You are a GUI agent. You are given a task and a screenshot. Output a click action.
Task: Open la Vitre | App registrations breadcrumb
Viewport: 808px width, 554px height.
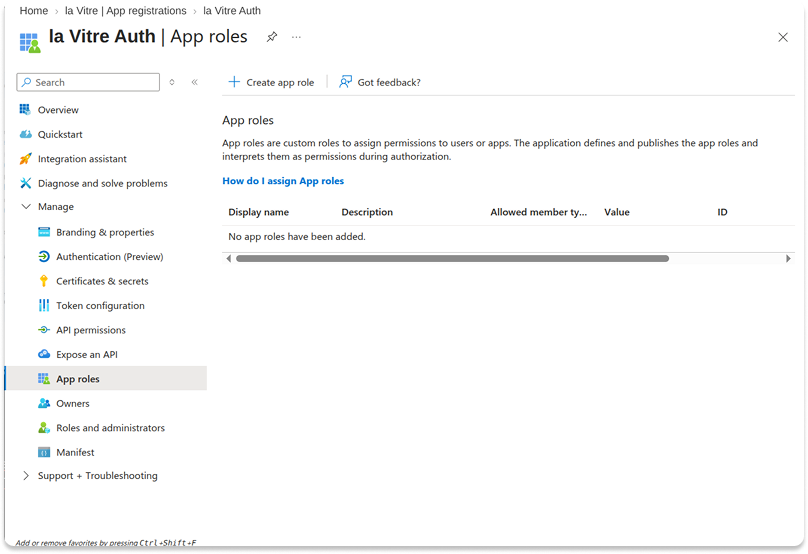tap(126, 11)
